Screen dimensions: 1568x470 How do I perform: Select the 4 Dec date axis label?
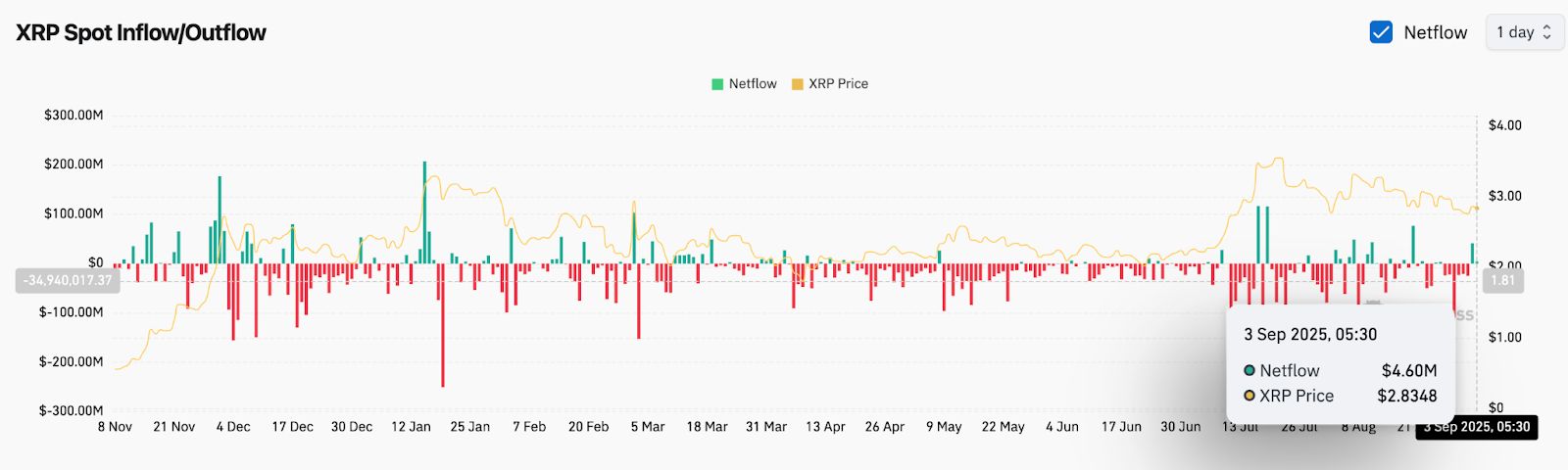click(233, 427)
